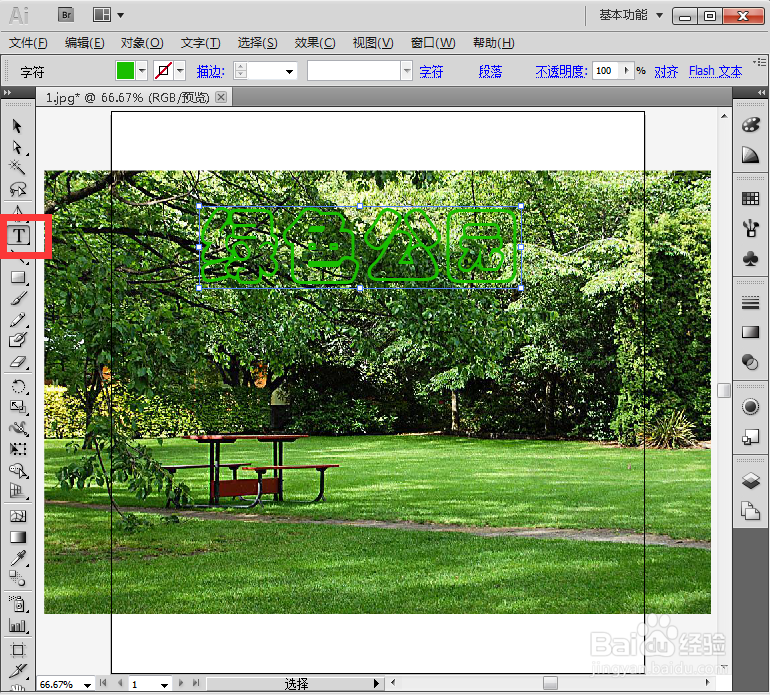
Task: Open the Color panel palette icon
Action: pyautogui.click(x=750, y=125)
